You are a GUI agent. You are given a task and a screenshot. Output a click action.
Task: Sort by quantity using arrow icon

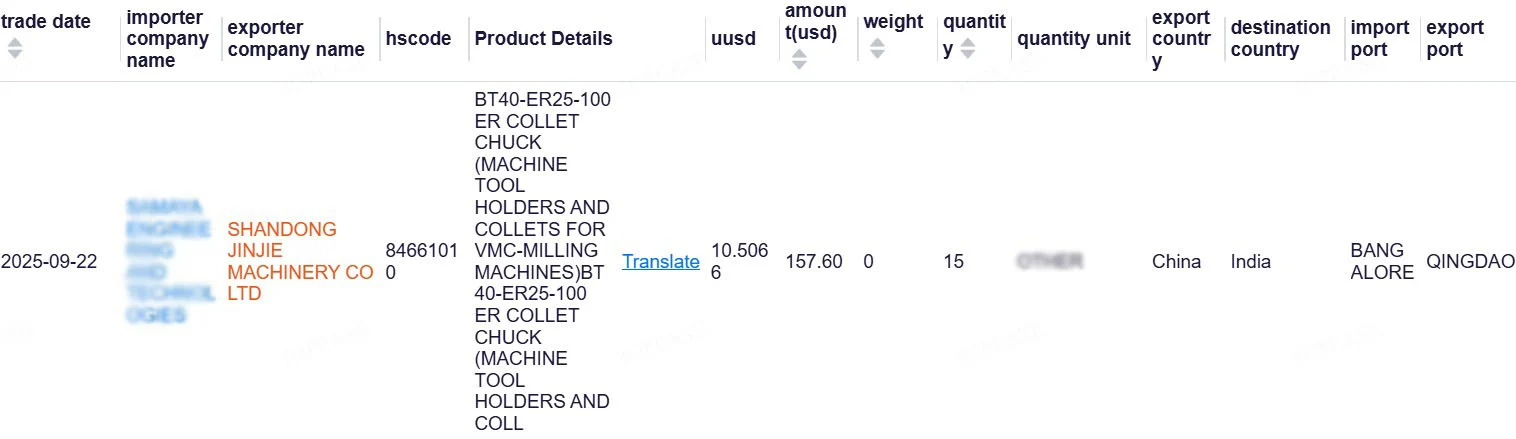pos(967,48)
